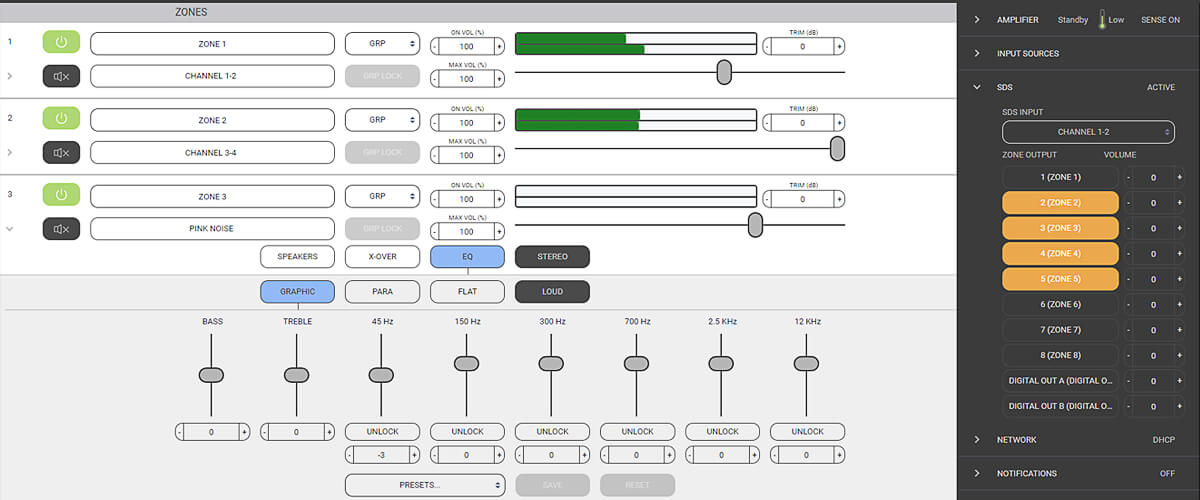Mute Zone 2 speaker icon
This screenshot has height=500, width=1200.
(x=61, y=152)
